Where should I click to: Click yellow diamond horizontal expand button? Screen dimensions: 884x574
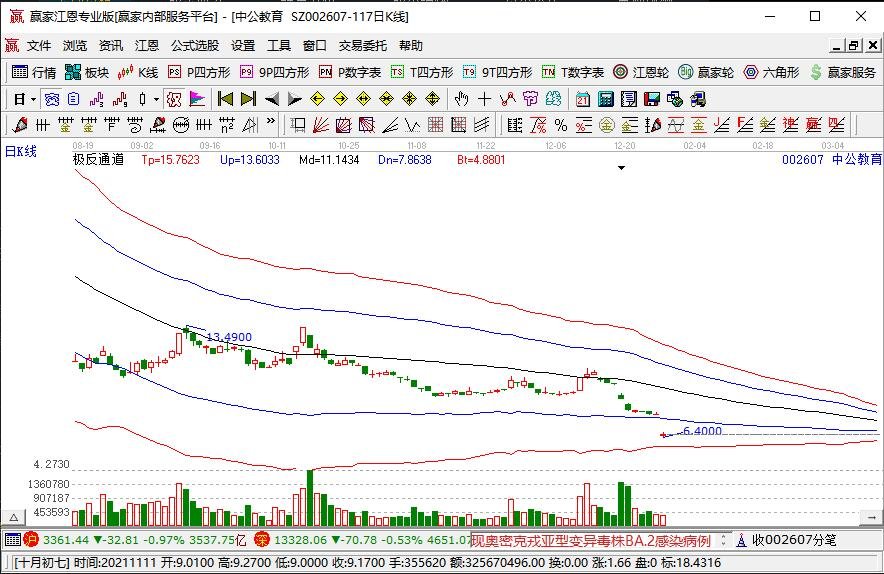364,100
